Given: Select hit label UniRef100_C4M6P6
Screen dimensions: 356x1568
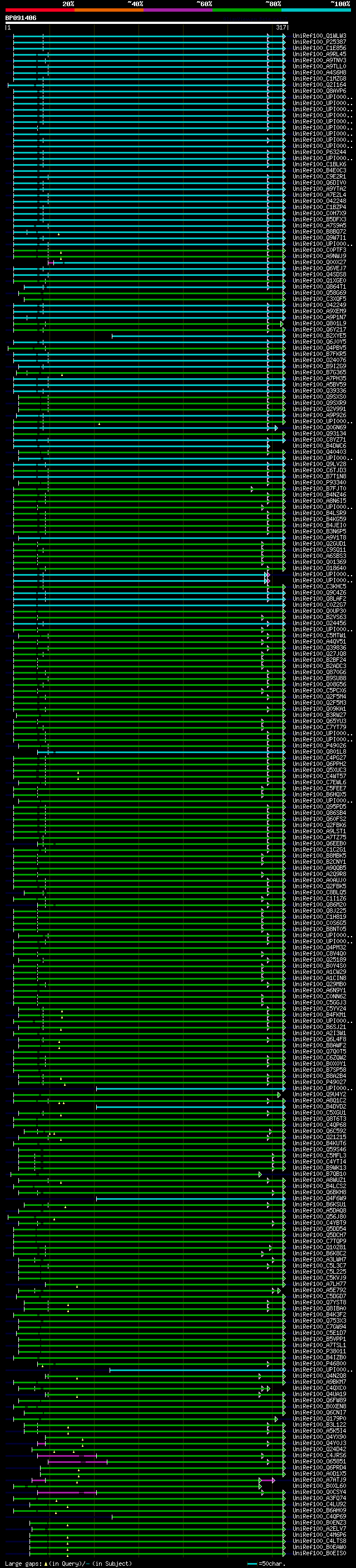Looking at the screenshot, I should [319, 1535].
